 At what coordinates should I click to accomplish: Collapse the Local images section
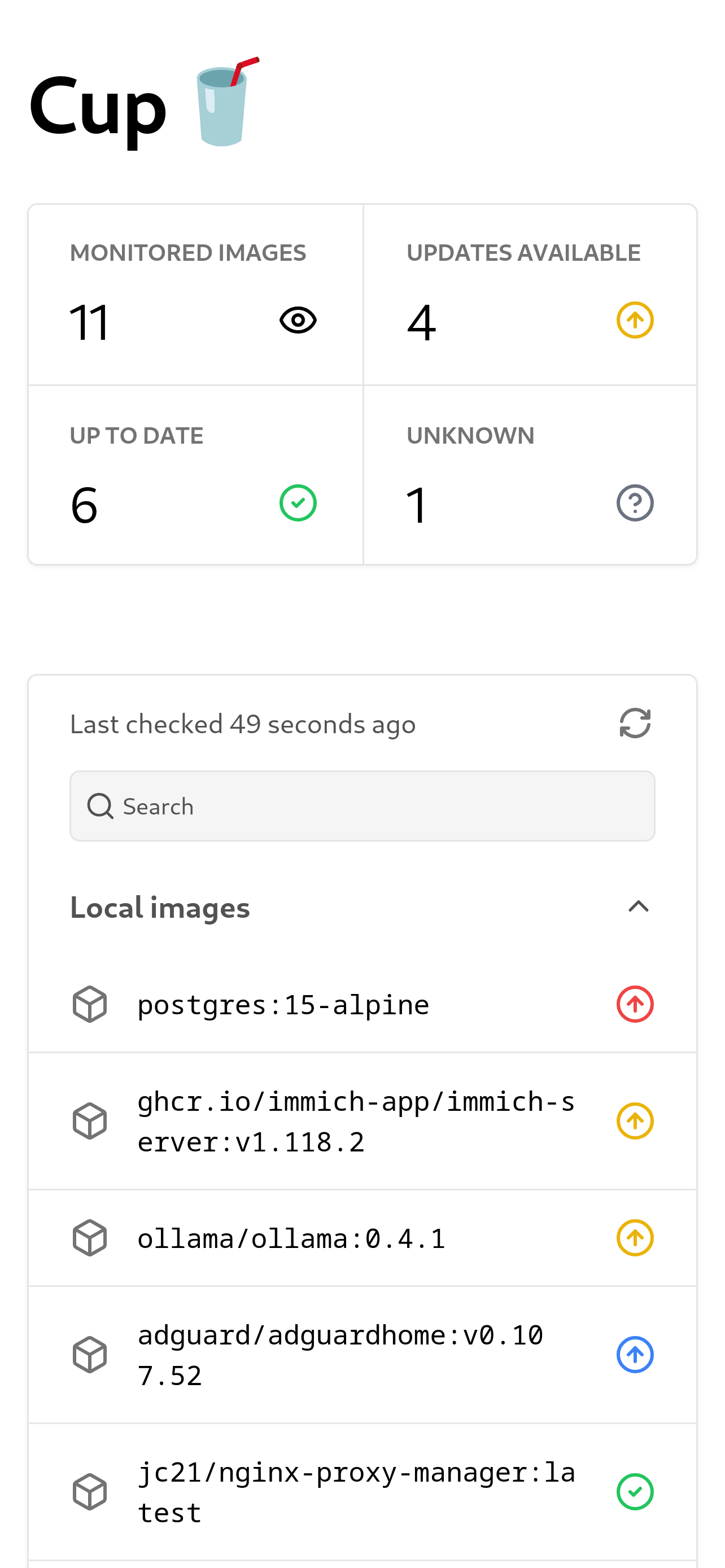tap(638, 907)
